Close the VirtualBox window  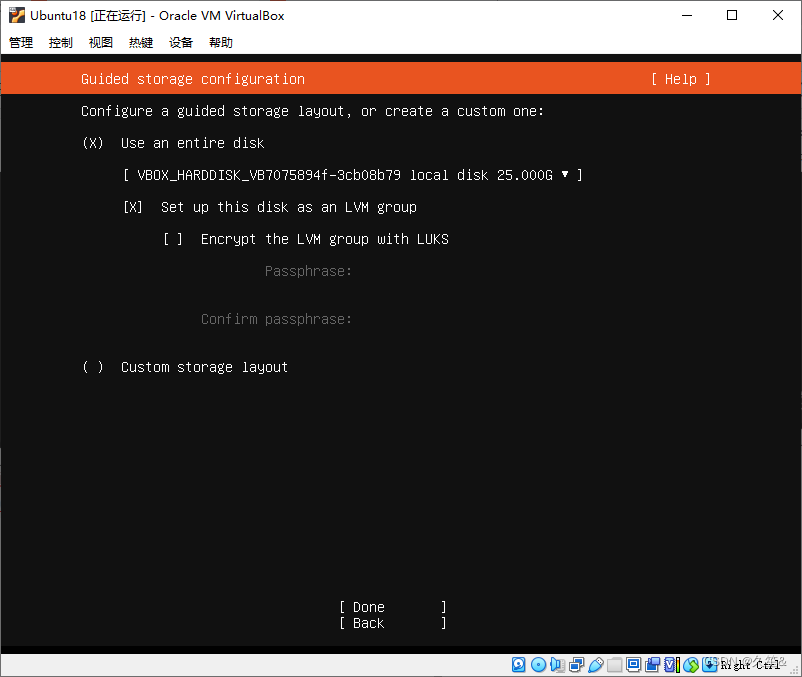777,15
